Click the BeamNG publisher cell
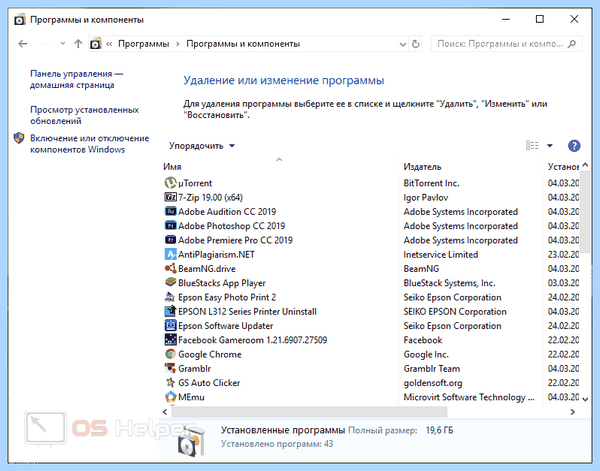Viewport: 600px width, 471px height. click(421, 269)
